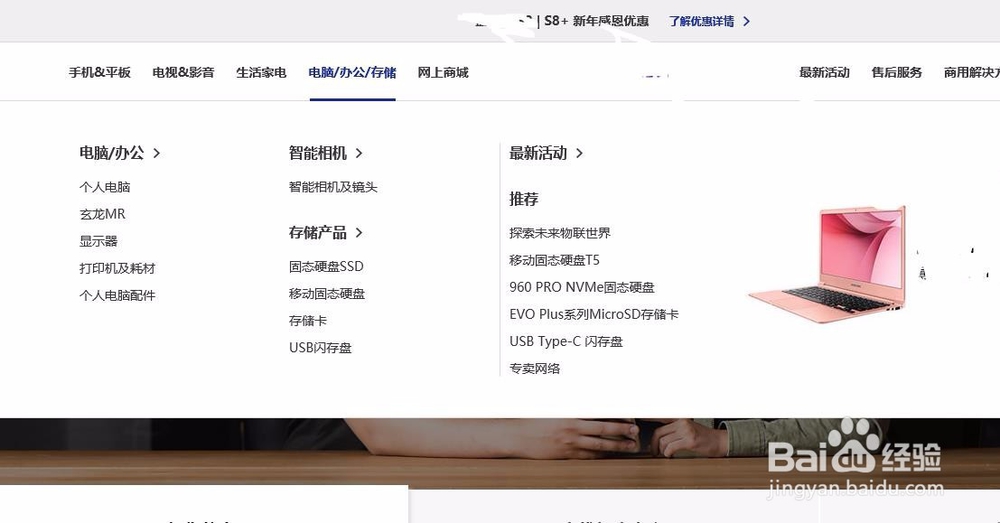The image size is (1000, 523).
Task: Open the 电视&影音 navigation menu
Action: point(183,73)
